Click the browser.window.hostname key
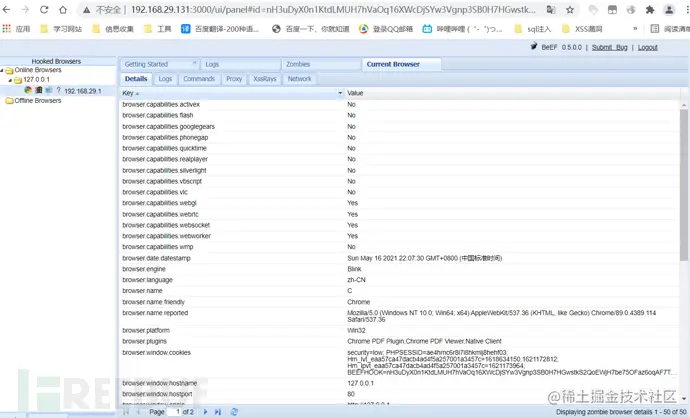Screen dimensions: 690x418 coord(159,383)
